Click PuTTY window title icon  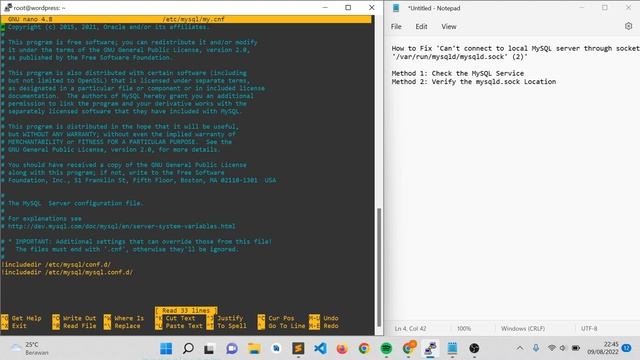(8, 7)
